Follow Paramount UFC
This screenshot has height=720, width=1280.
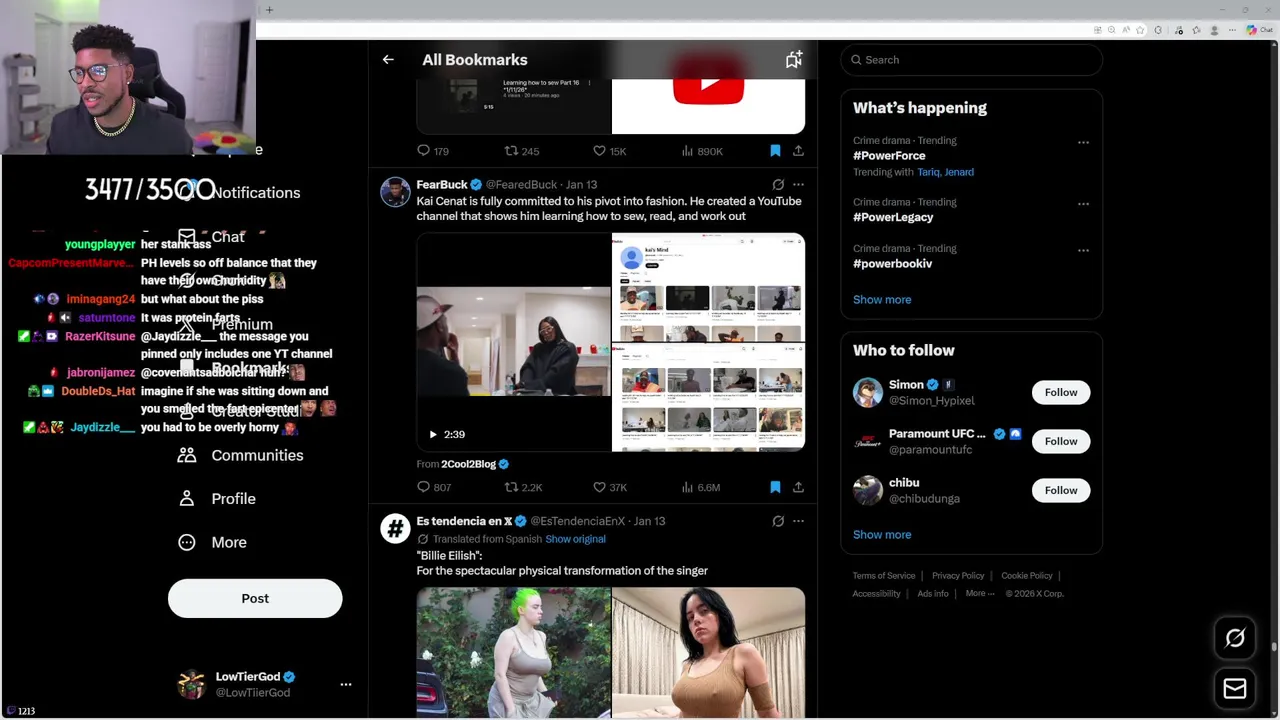click(x=1061, y=441)
